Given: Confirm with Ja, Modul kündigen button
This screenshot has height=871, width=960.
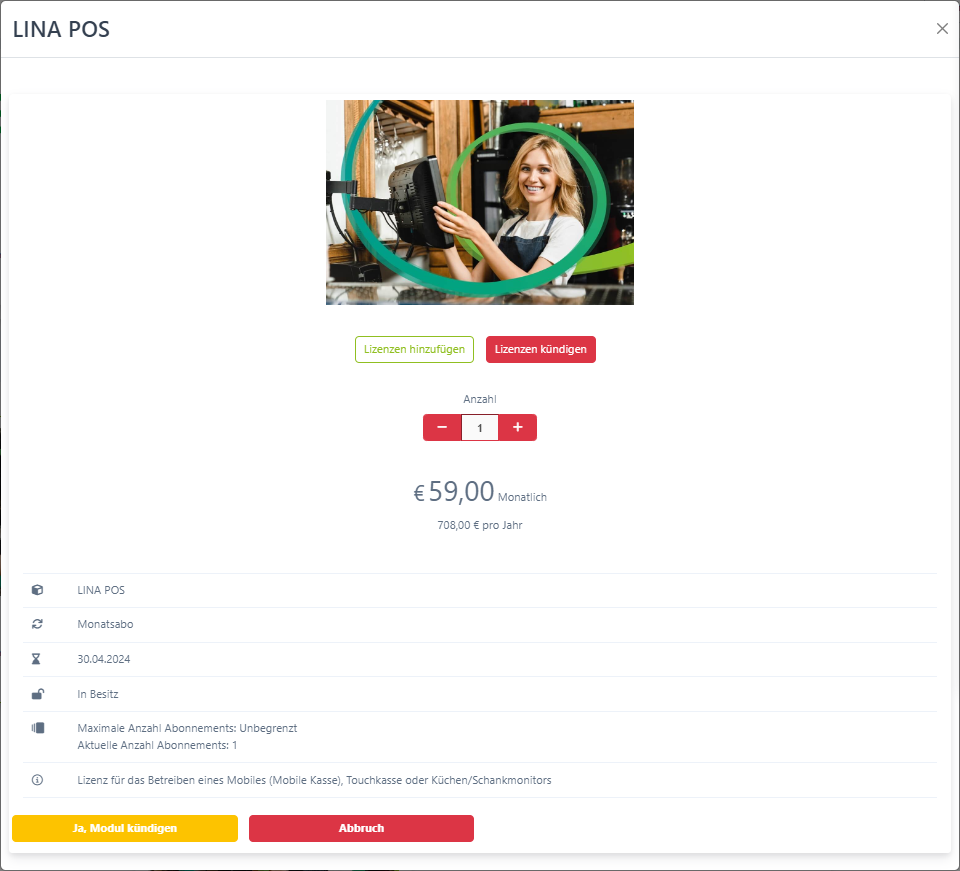Looking at the screenshot, I should pyautogui.click(x=125, y=828).
